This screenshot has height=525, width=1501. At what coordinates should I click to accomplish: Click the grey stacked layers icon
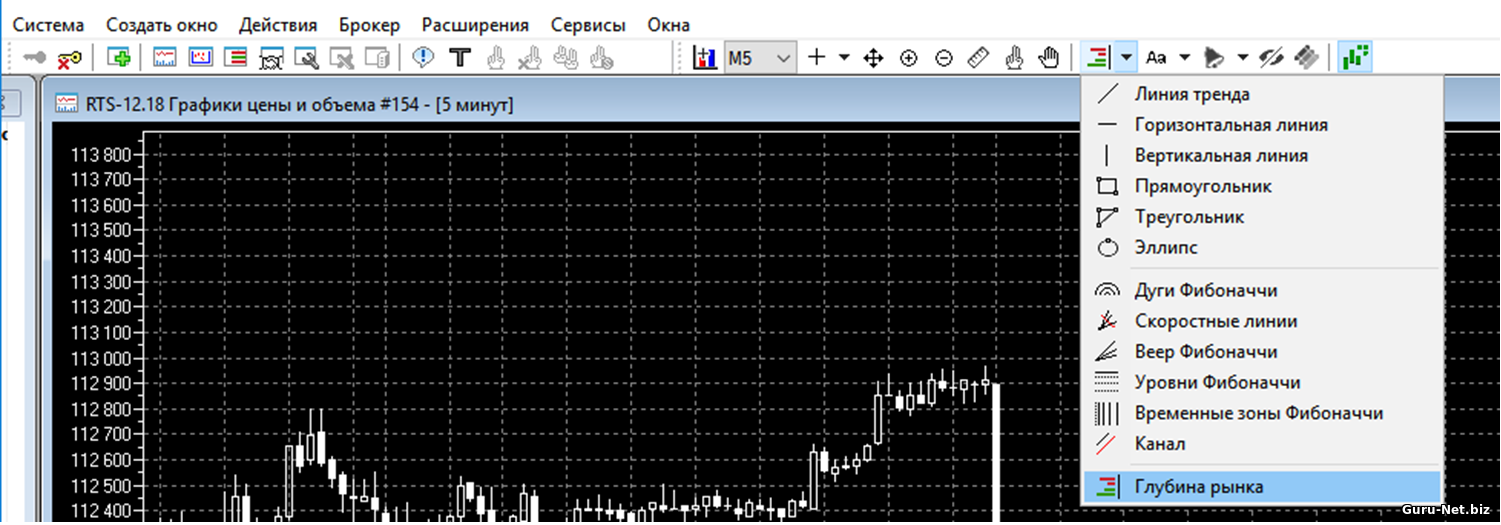click(x=1306, y=58)
